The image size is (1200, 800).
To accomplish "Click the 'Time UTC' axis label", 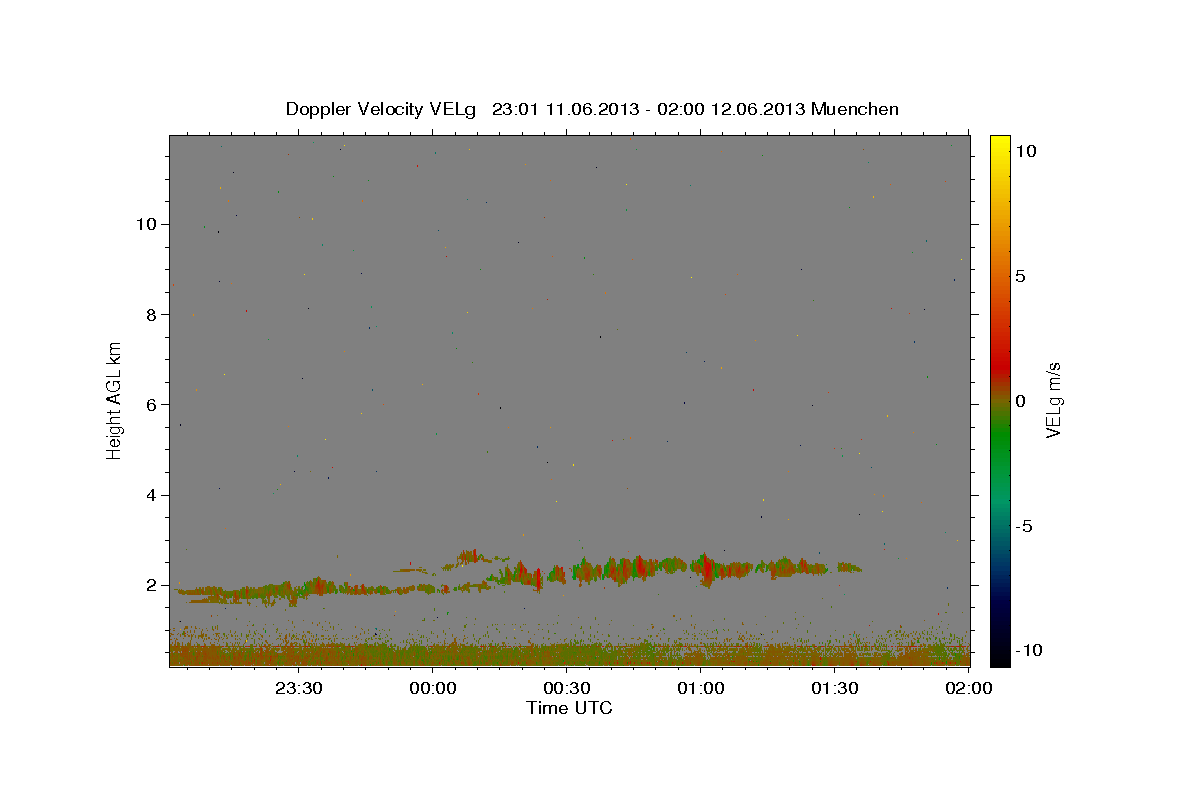I will (x=569, y=708).
